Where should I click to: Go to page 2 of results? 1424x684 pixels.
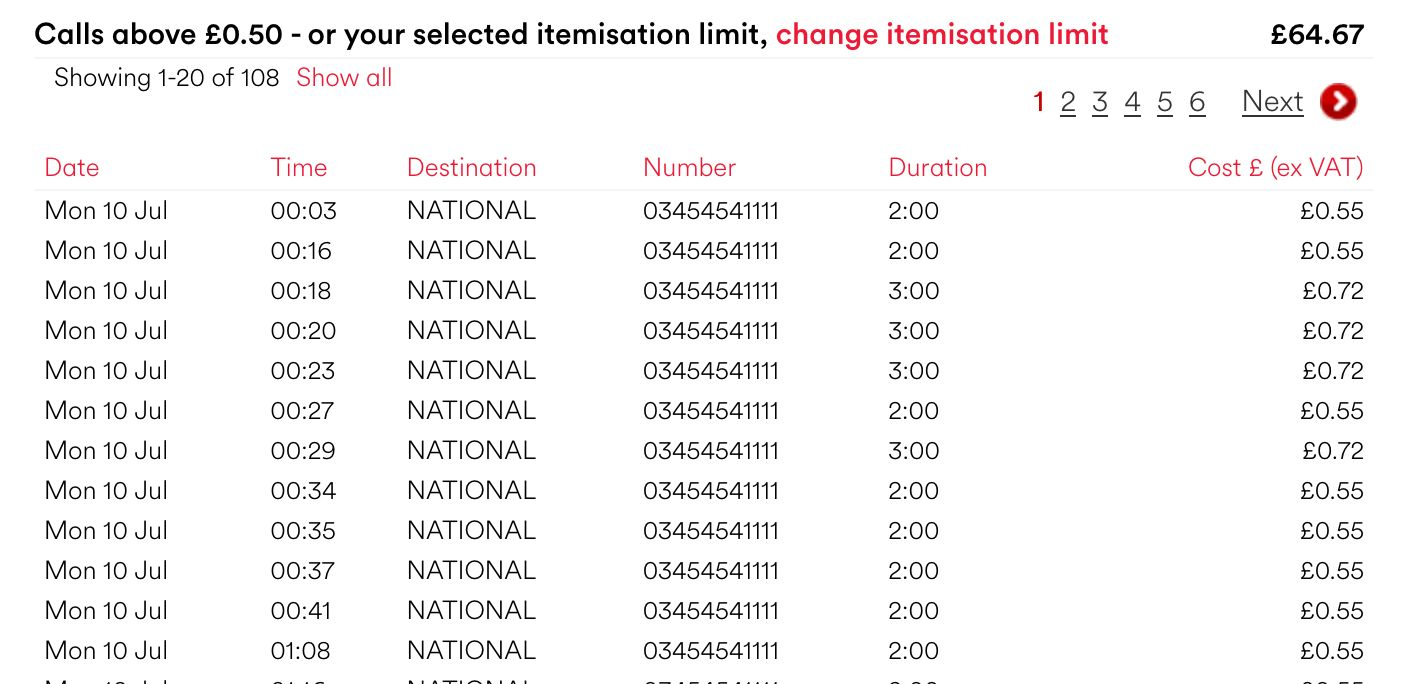[x=1068, y=102]
